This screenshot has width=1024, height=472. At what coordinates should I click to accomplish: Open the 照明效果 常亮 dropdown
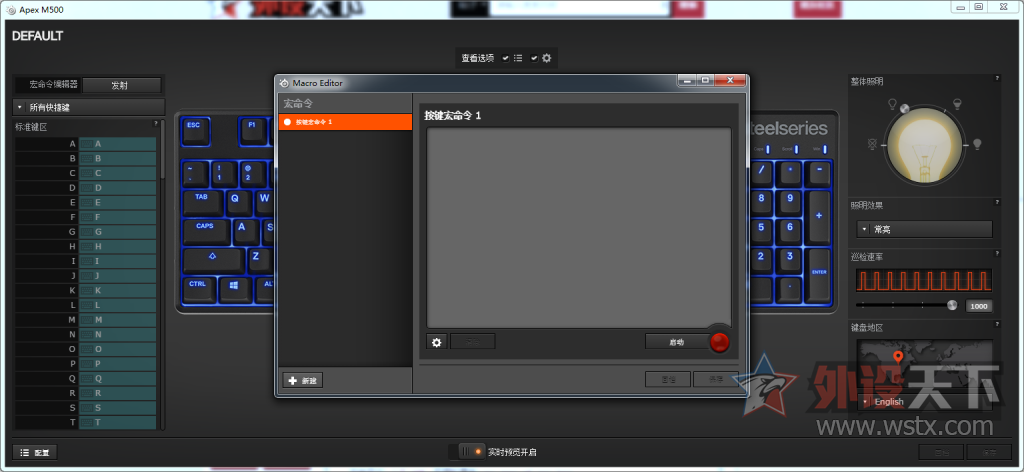point(924,229)
